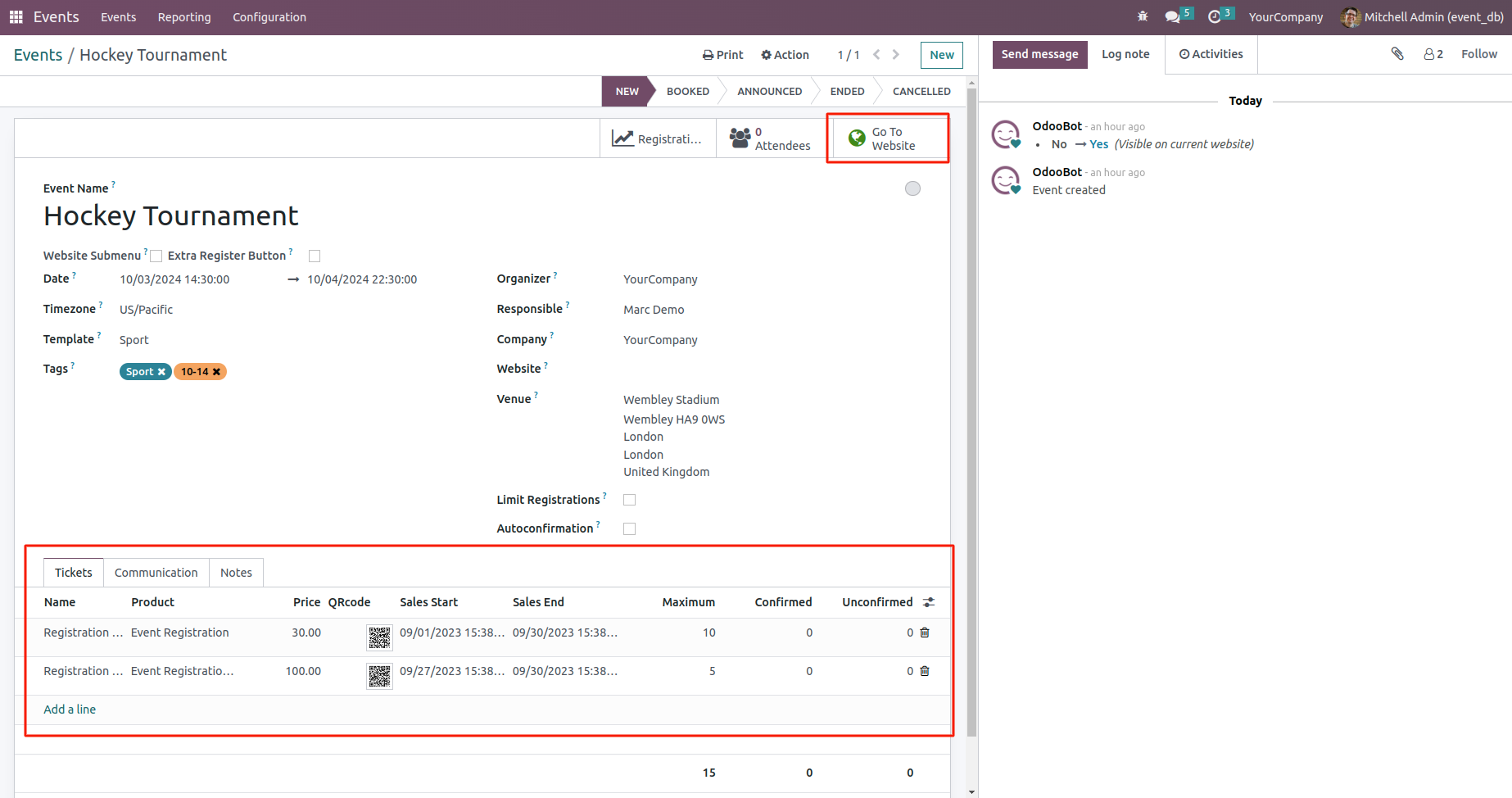
Task: Enable the Autoconfirmation checkbox
Action: [629, 529]
